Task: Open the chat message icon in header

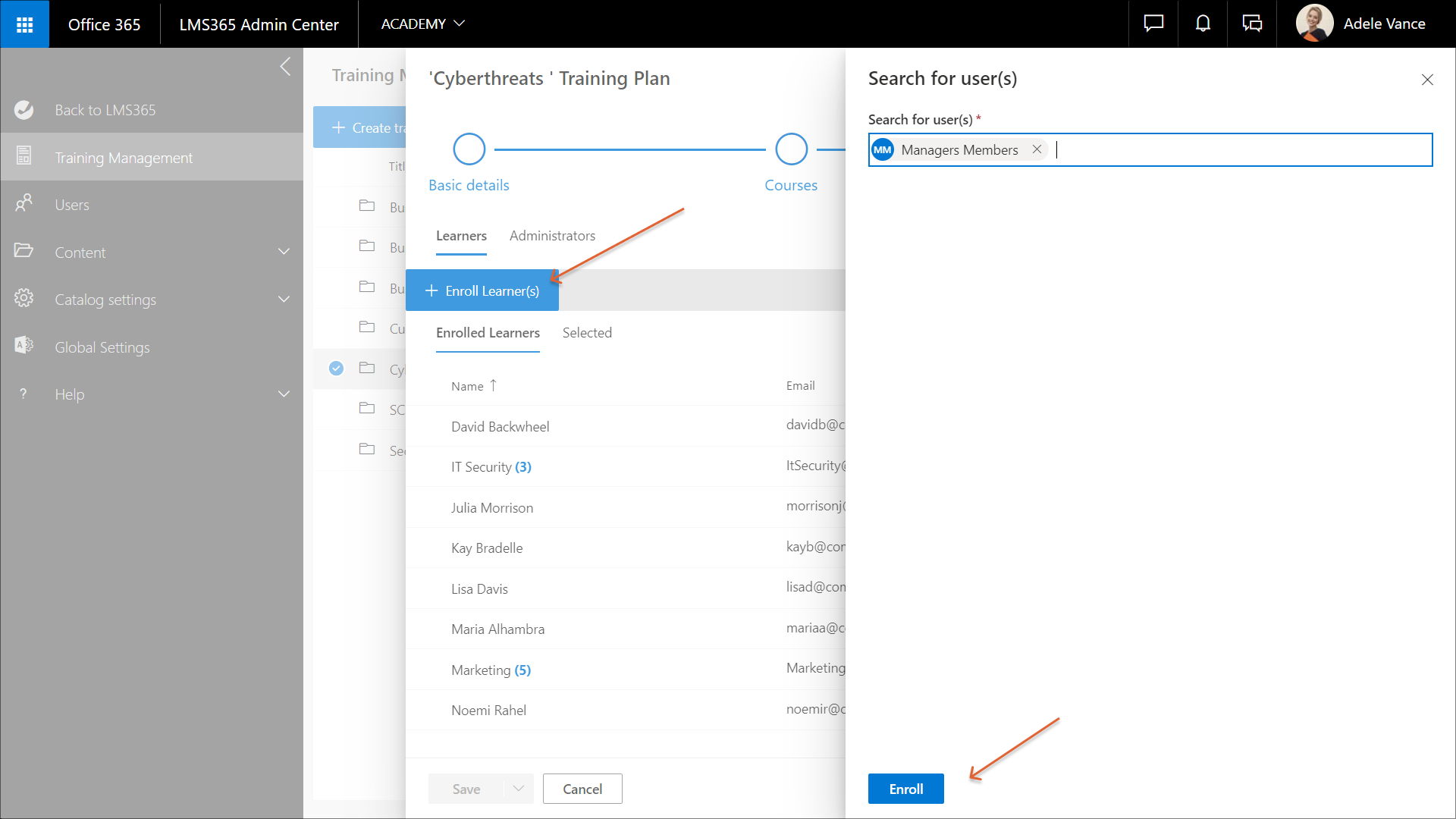Action: coord(1153,24)
